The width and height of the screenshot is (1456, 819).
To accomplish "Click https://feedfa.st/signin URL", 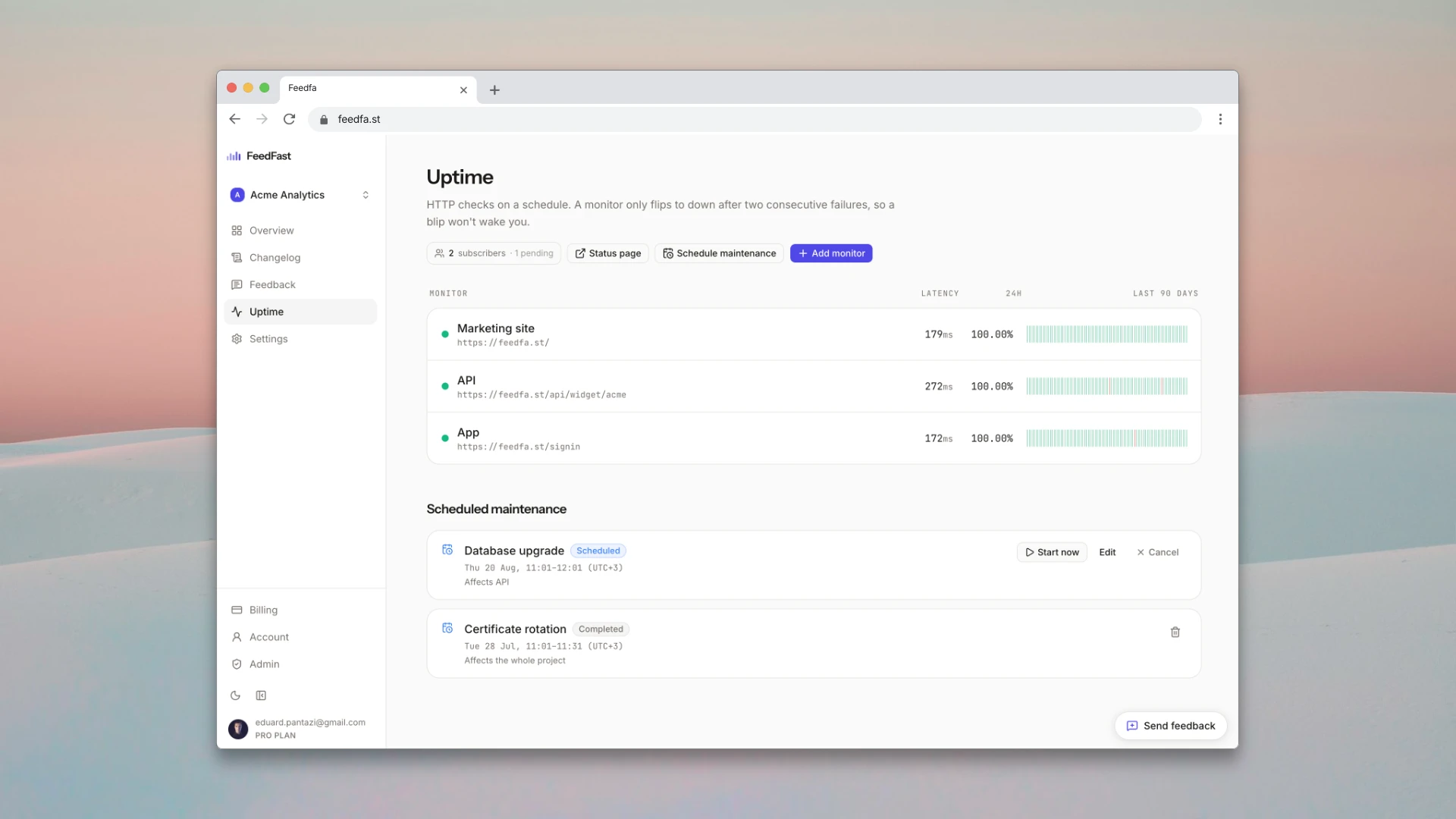I will (x=519, y=447).
